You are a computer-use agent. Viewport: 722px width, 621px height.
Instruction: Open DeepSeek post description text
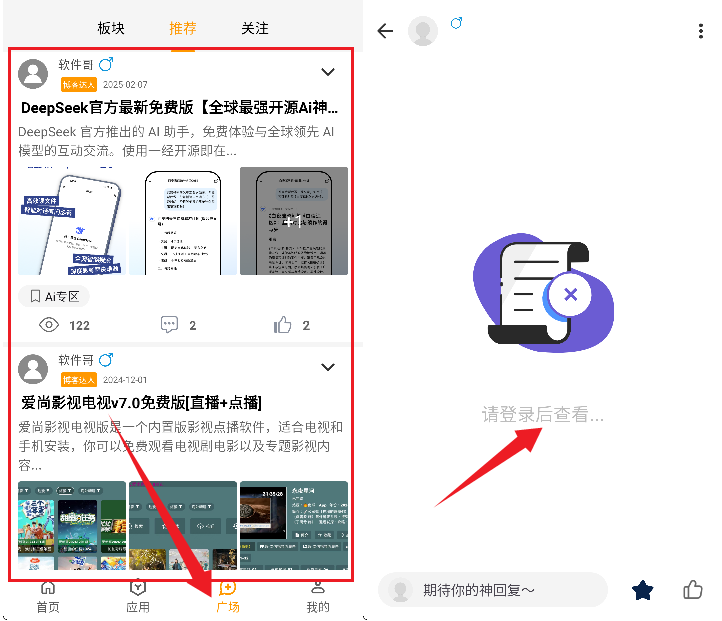pos(176,141)
